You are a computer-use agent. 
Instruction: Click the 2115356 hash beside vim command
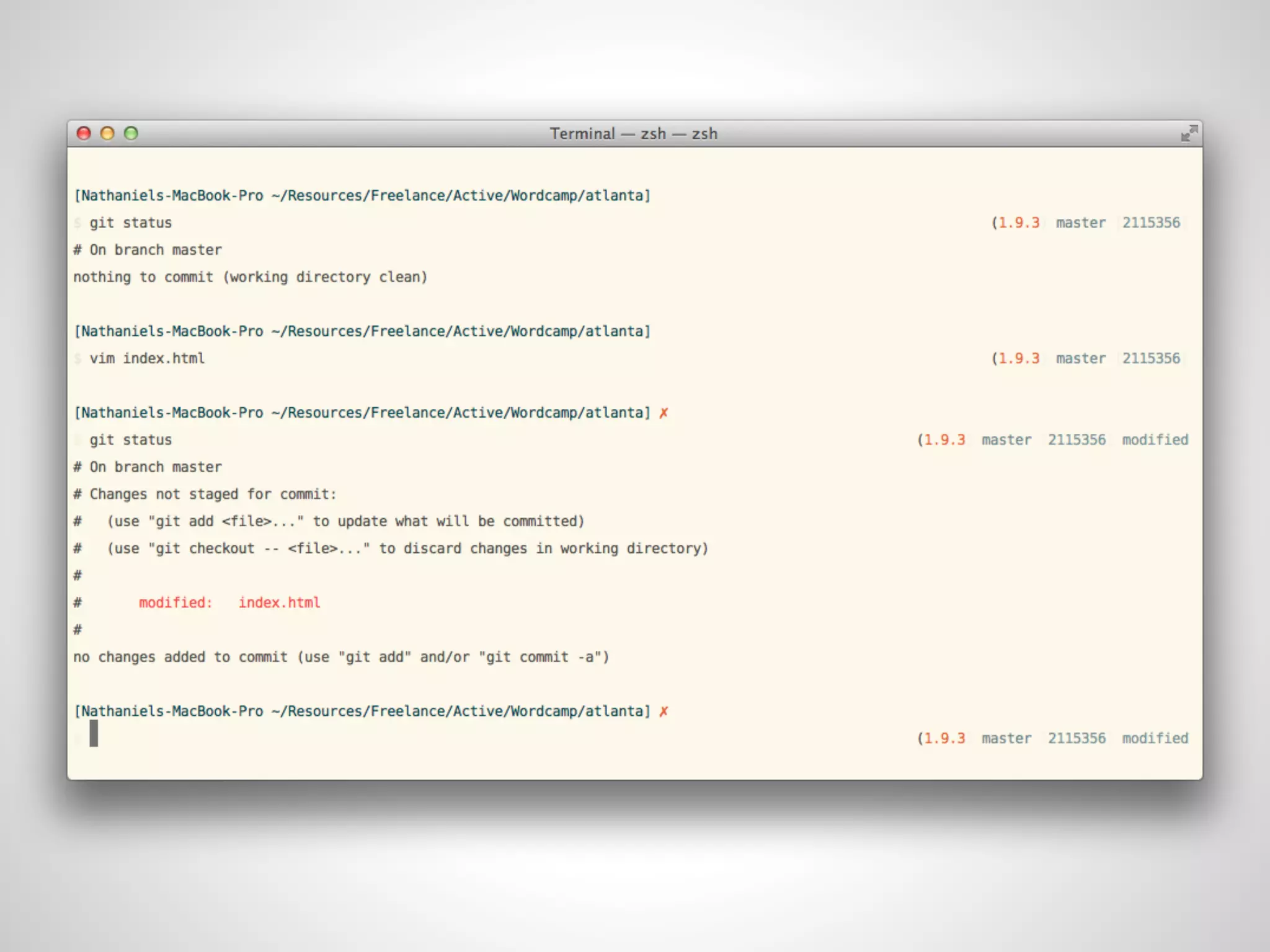(x=1151, y=358)
